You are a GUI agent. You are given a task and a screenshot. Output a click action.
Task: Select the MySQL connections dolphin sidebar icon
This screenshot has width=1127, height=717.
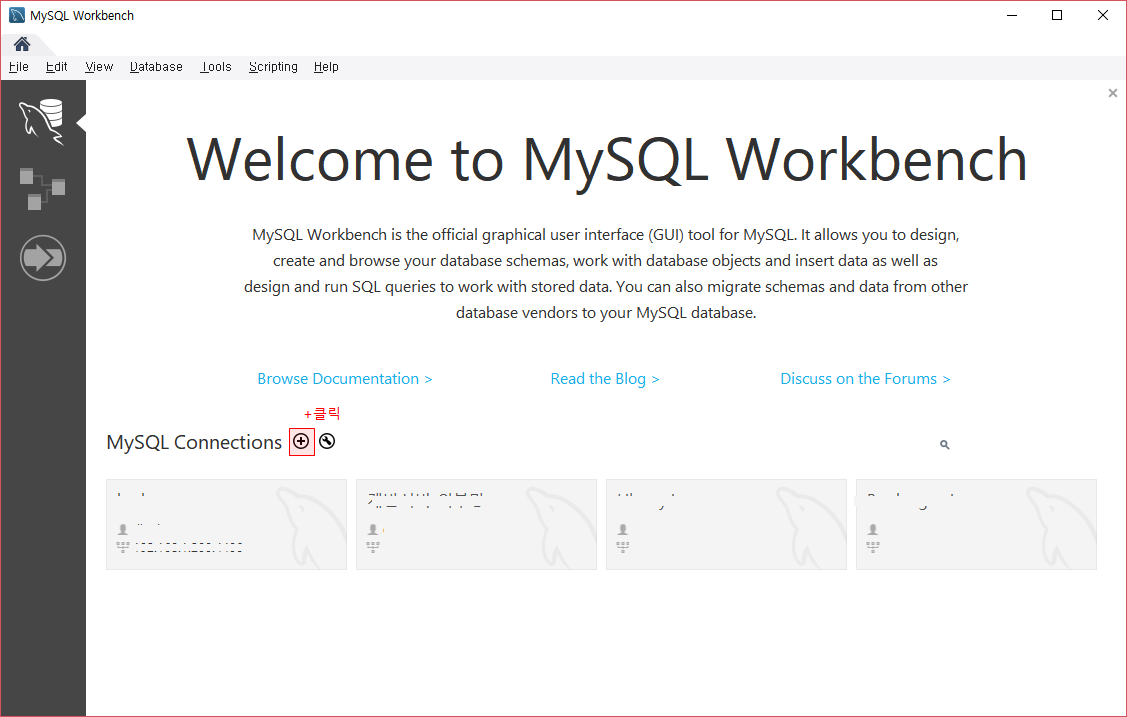(42, 121)
